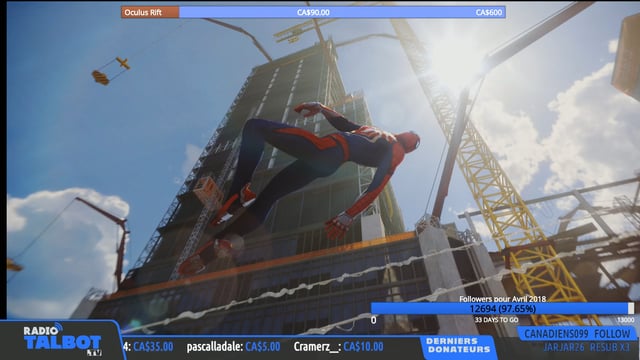This screenshot has height=360, width=640.
Task: Click the 13000 follower goal number
Action: [626, 320]
